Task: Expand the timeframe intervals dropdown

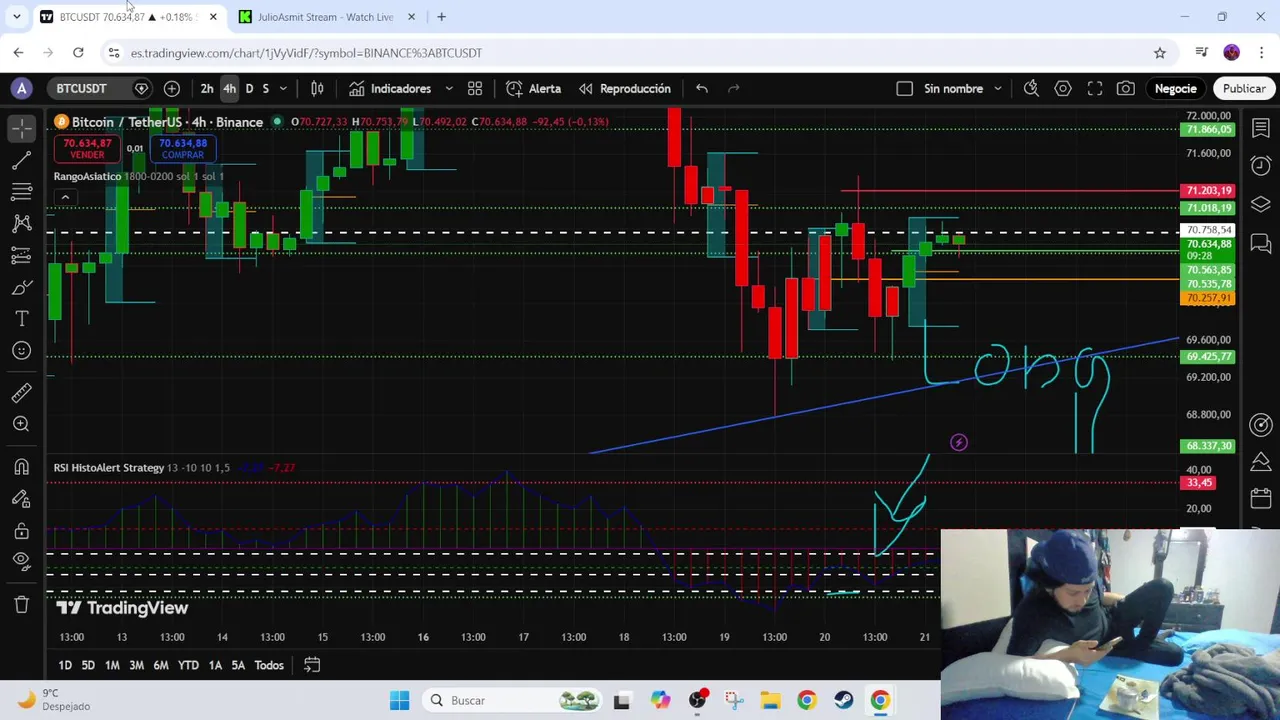Action: click(283, 89)
